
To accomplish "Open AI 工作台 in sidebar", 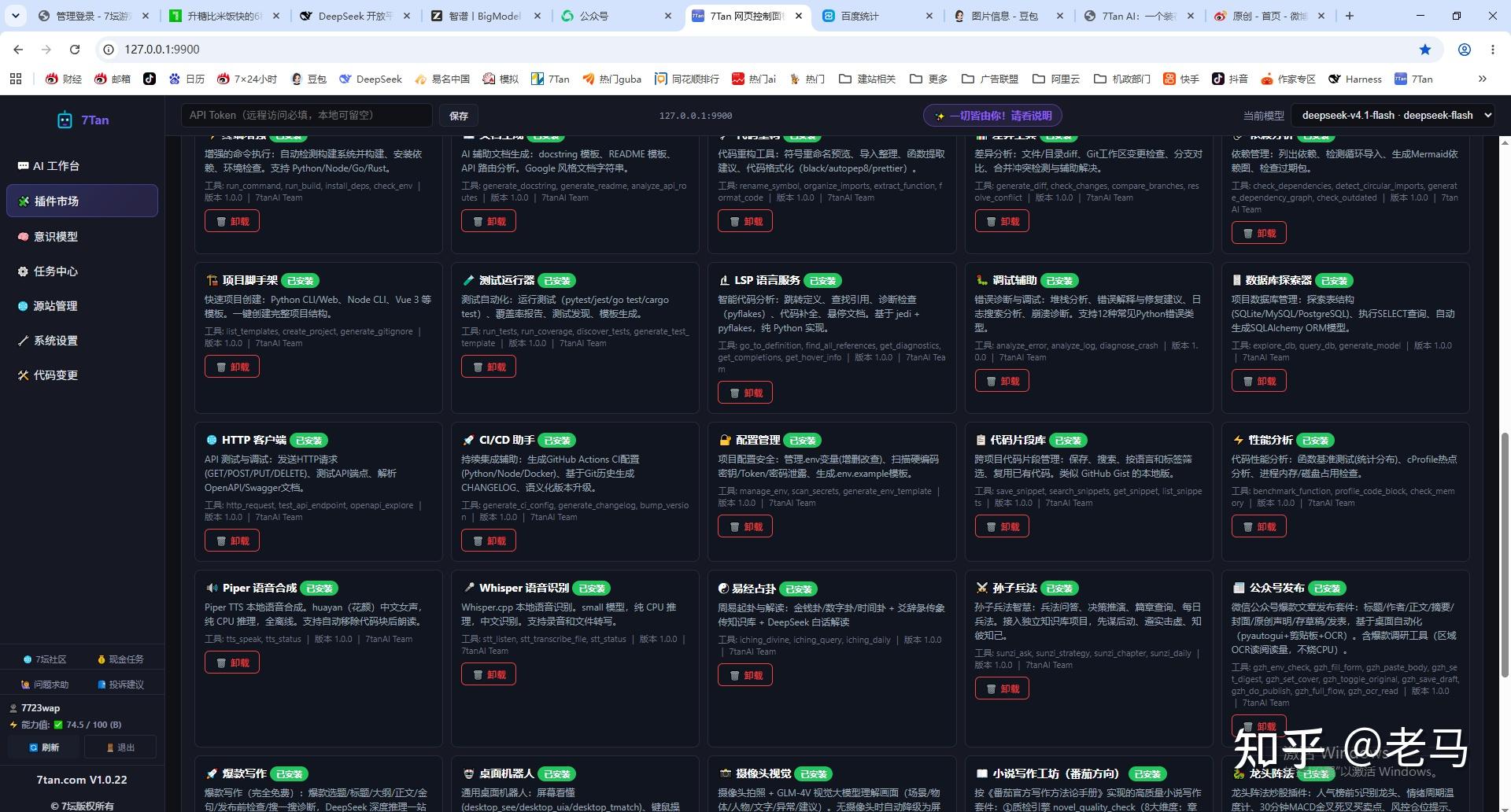I will click(x=82, y=166).
